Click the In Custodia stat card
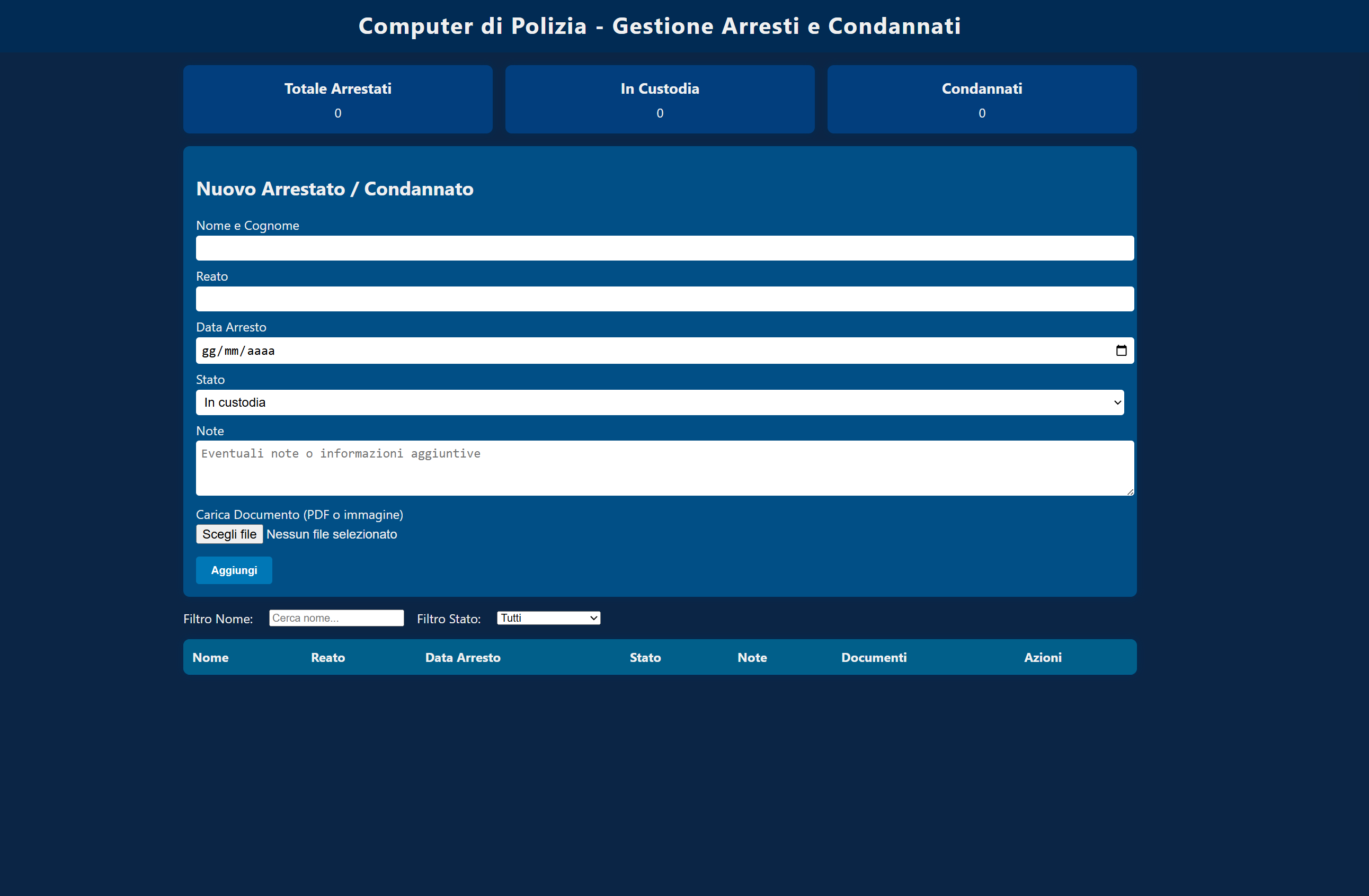Screen dimensions: 1369x896 click(x=660, y=99)
